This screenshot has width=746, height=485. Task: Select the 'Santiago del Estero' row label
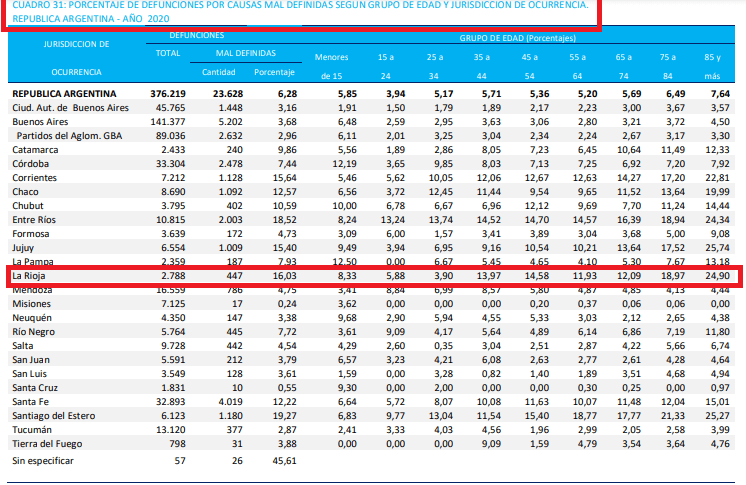click(x=53, y=416)
